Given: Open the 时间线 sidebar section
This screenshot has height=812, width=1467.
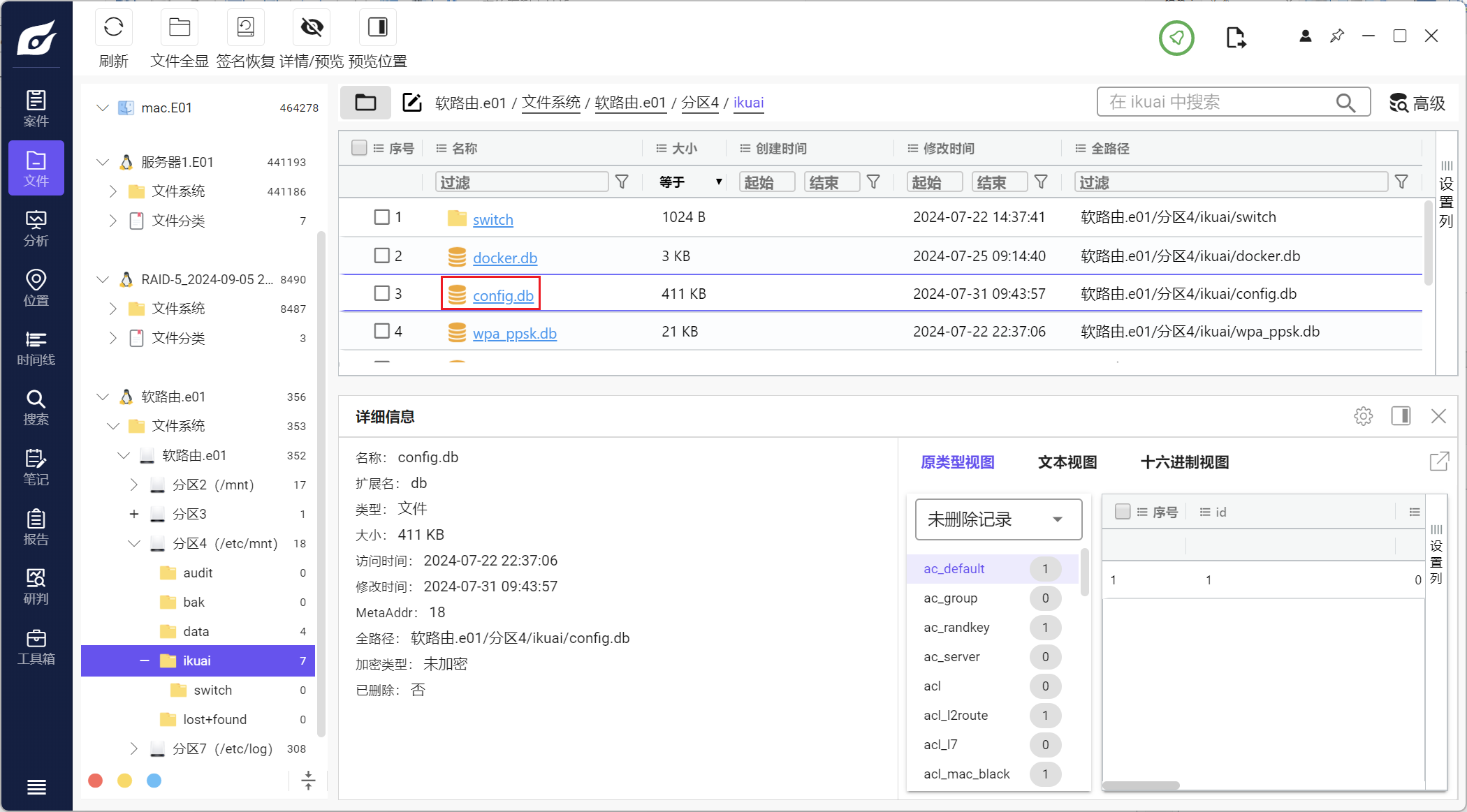Looking at the screenshot, I should [x=36, y=348].
